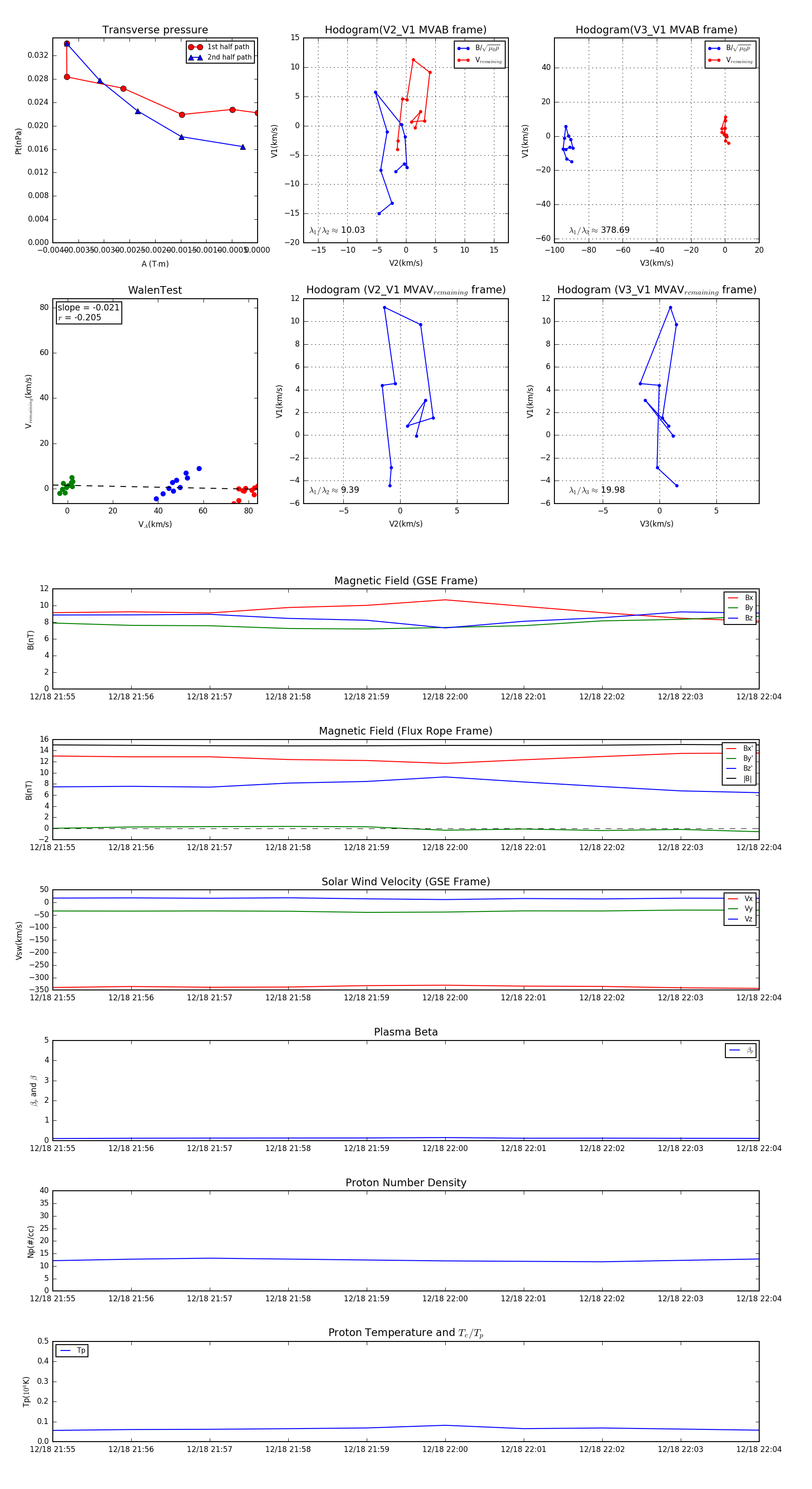Click the V_A(km/s) x-axis label of WalenTest

click(155, 524)
